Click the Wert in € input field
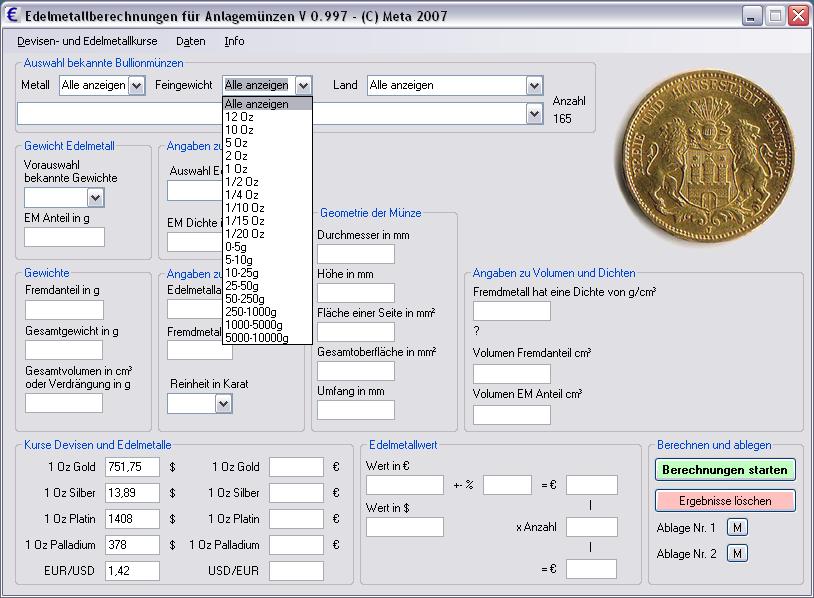Screen dimensions: 814x598 click(404, 485)
